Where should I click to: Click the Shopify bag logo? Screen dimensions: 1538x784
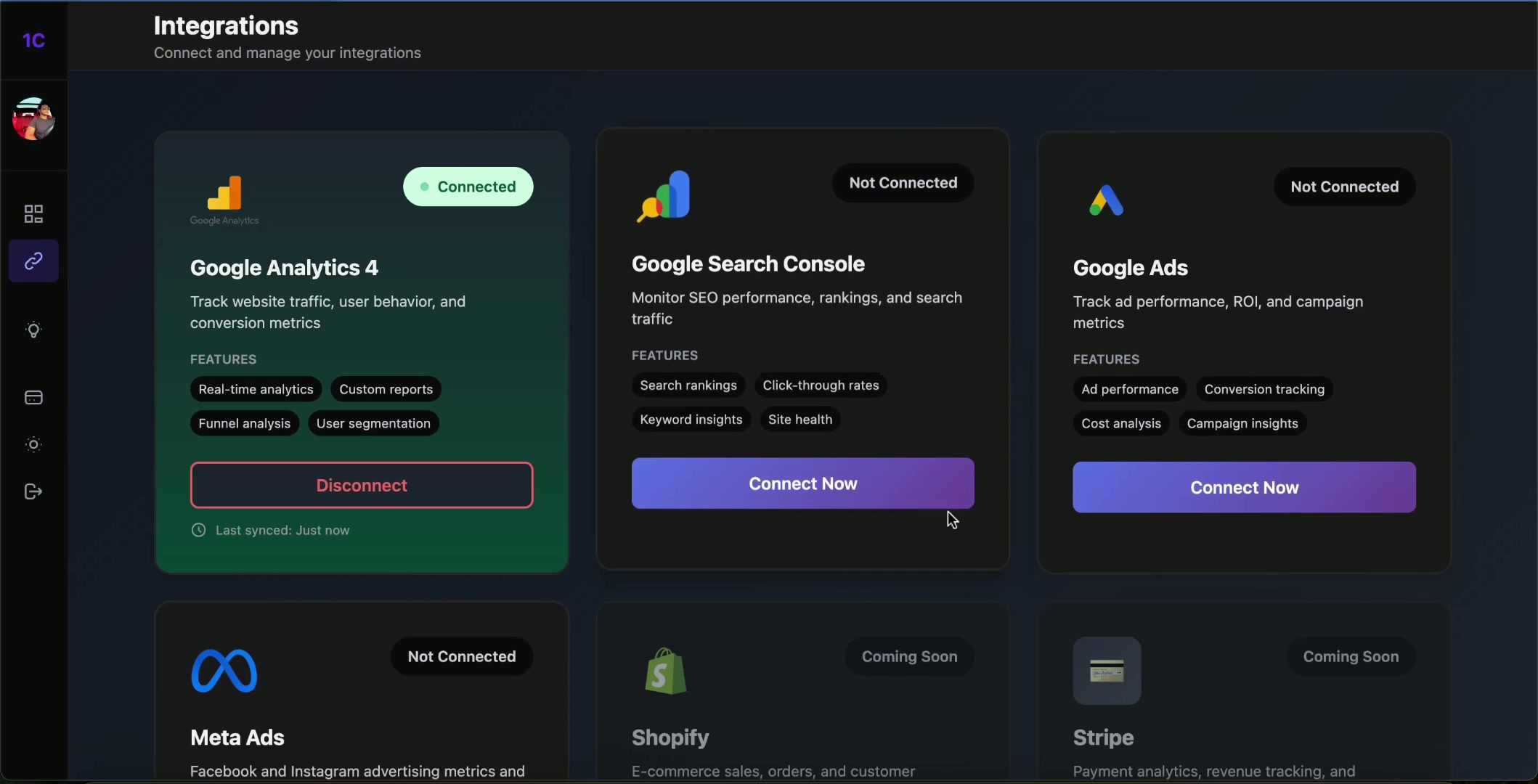click(x=665, y=671)
